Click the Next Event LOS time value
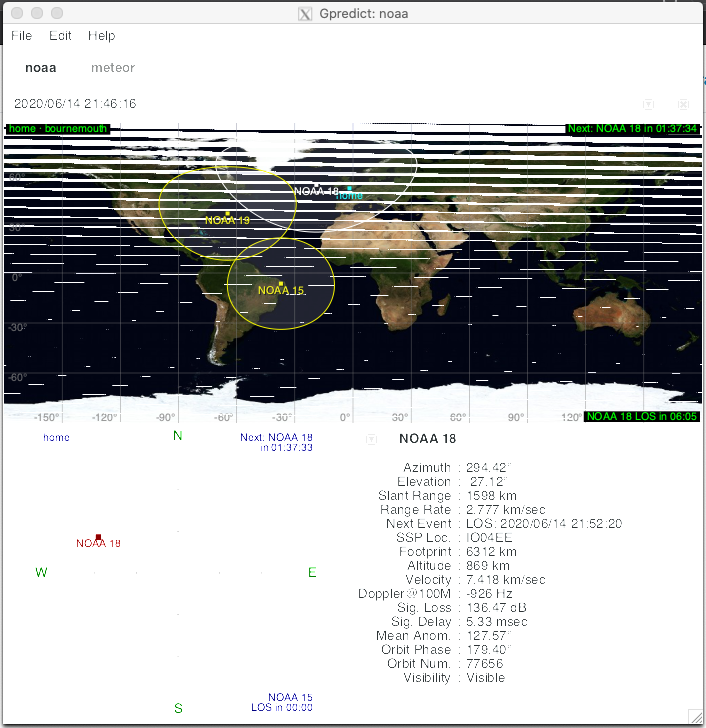This screenshot has height=728, width=706. pyautogui.click(x=544, y=524)
